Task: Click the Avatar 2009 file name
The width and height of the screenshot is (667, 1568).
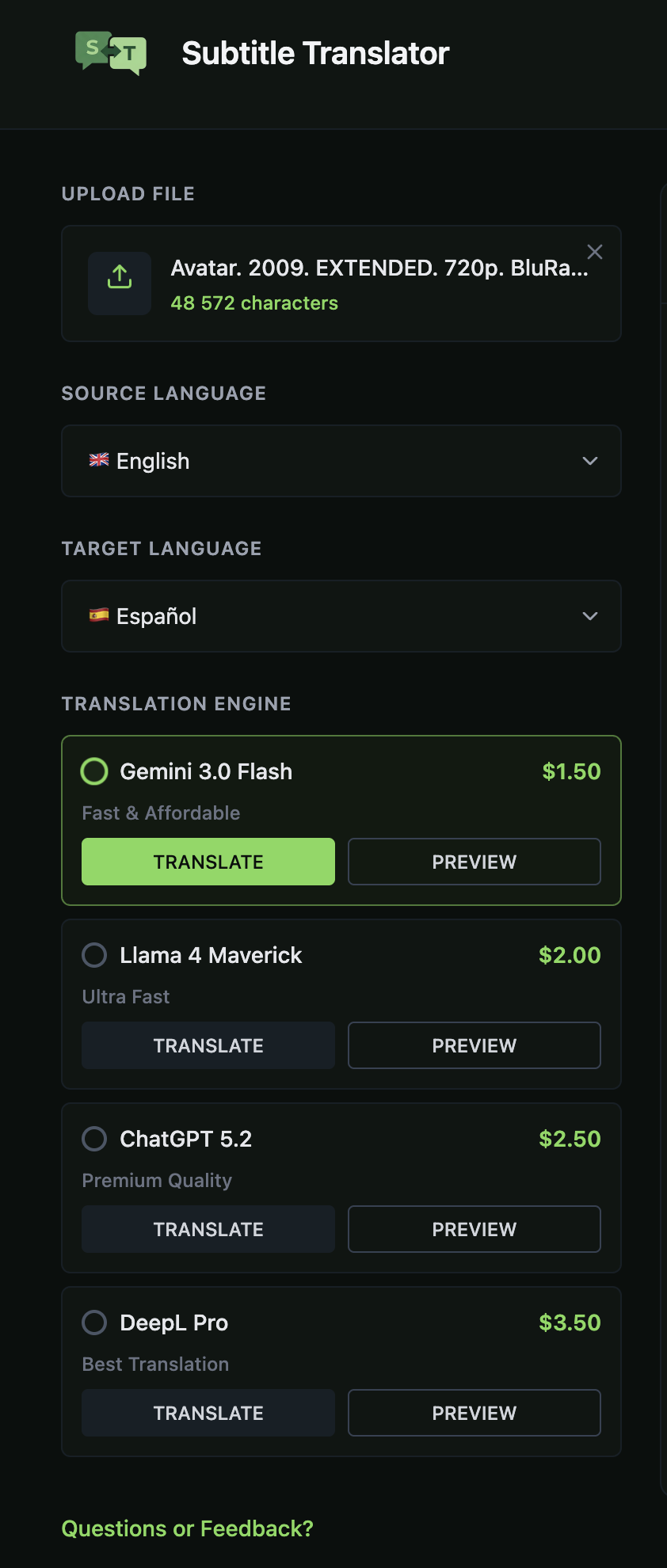Action: coord(379,269)
